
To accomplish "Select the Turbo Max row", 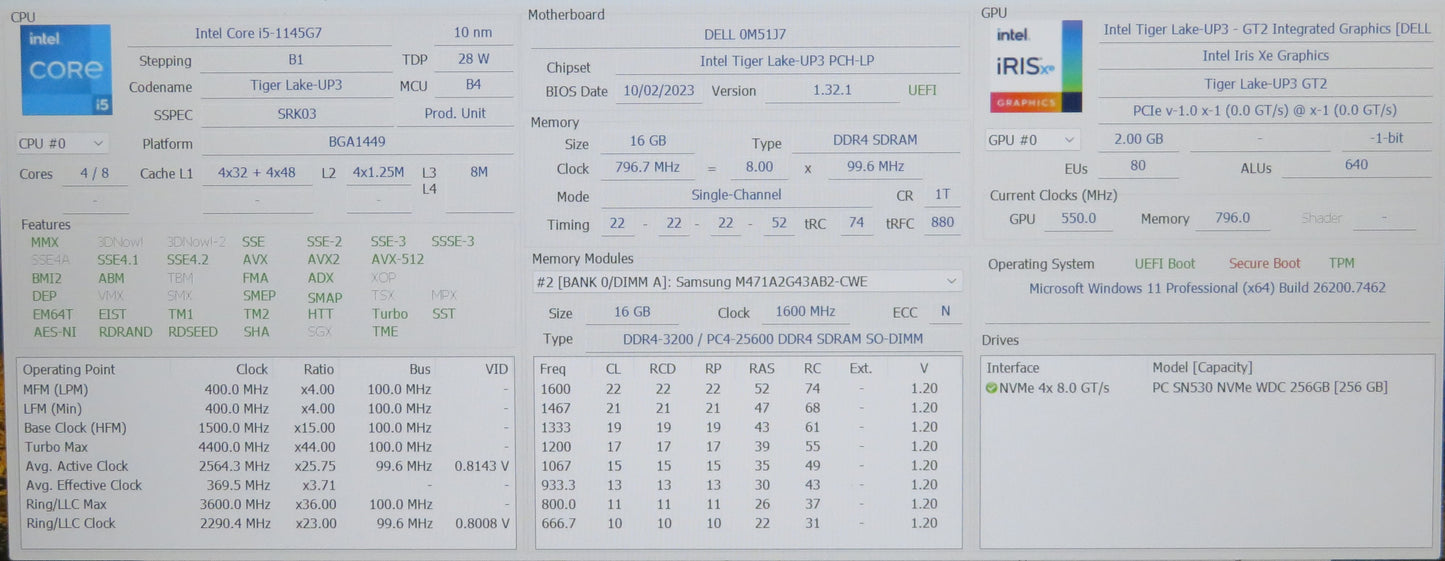I will tap(265, 447).
